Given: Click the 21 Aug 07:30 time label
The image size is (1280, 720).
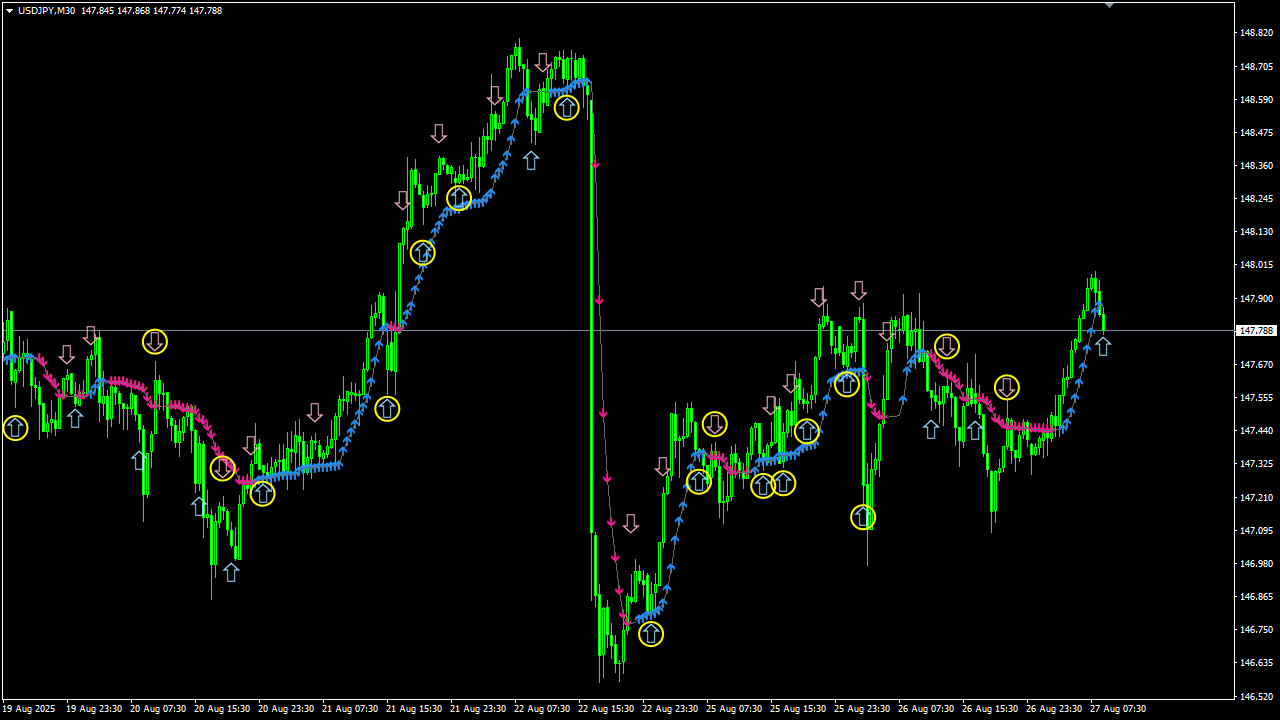Looking at the screenshot, I should 350,709.
